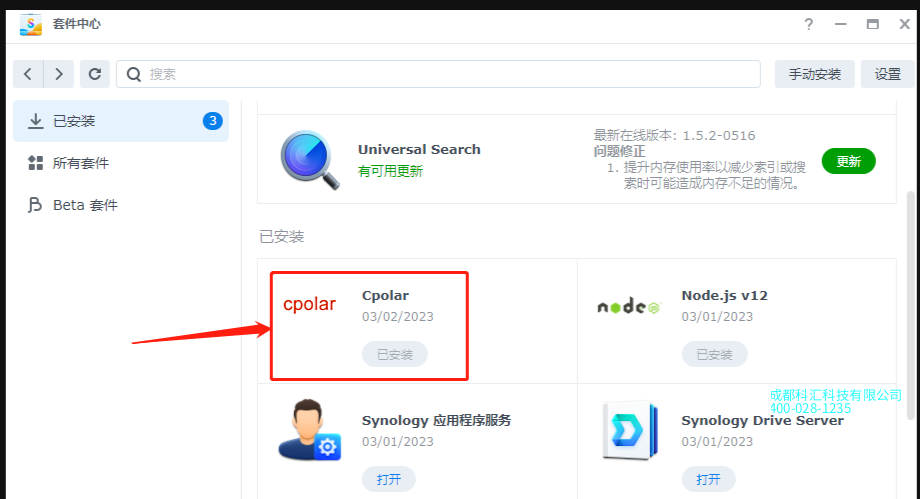Viewport: 920px width, 499px height.
Task: Open the help question mark
Action: [x=809, y=24]
